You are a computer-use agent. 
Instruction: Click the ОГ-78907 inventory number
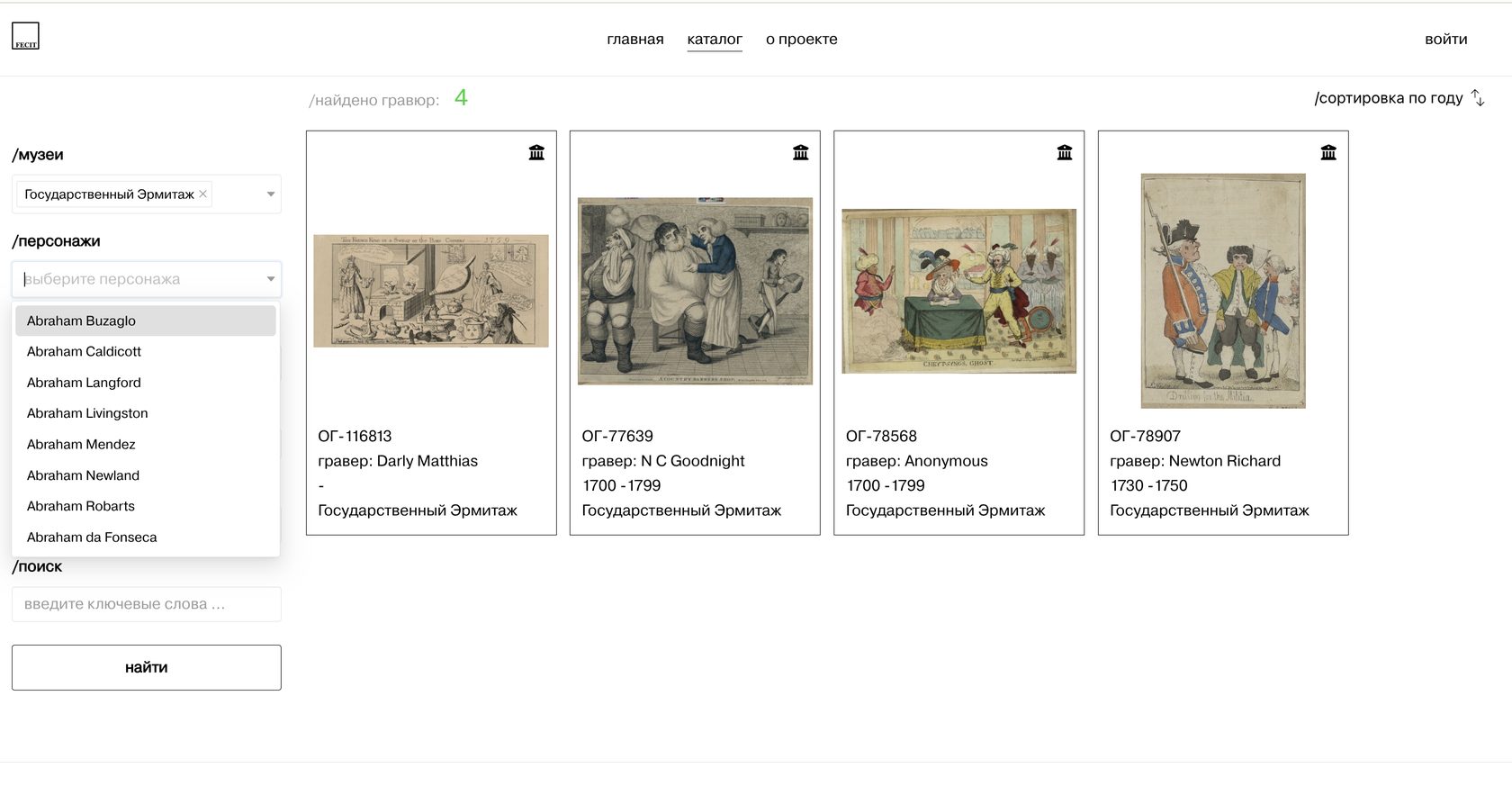click(1145, 436)
